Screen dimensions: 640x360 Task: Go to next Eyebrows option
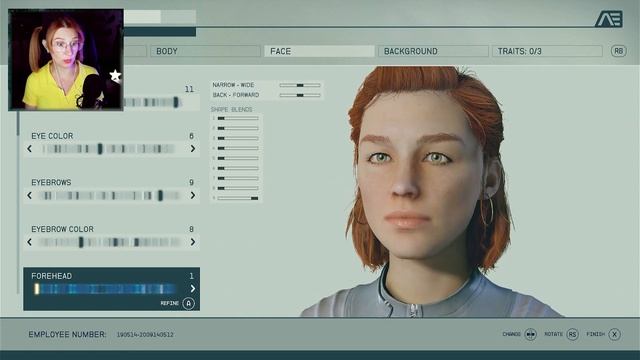tap(193, 196)
